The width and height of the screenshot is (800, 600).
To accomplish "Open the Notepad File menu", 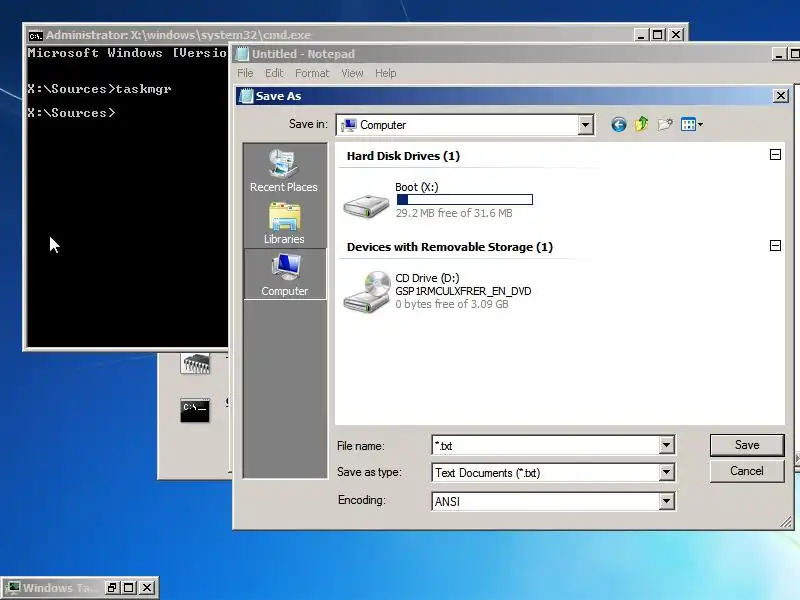I will click(x=245, y=73).
